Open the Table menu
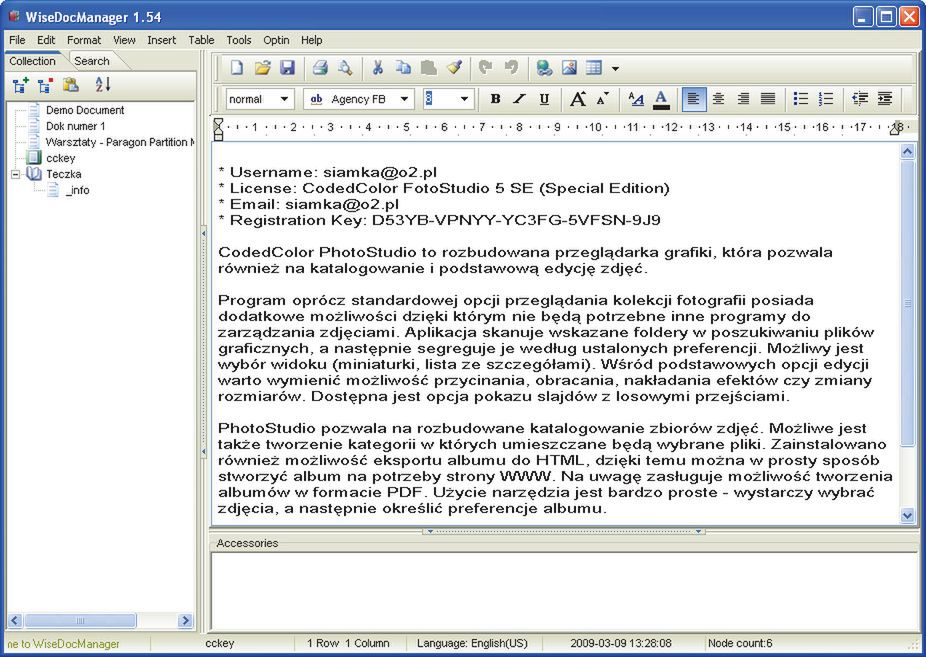Image resolution: width=926 pixels, height=657 pixels. pyautogui.click(x=201, y=40)
